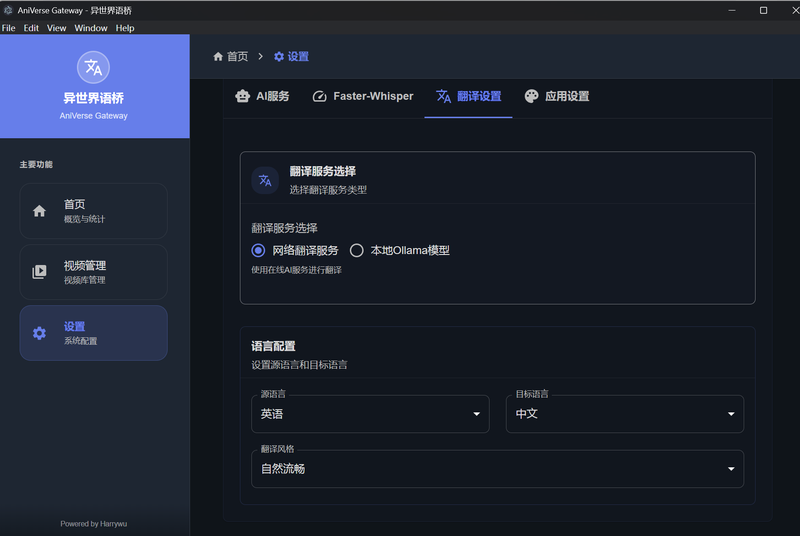Click the 设置源语言和目标语言 description
Image resolution: width=800 pixels, height=536 pixels.
(x=299, y=365)
